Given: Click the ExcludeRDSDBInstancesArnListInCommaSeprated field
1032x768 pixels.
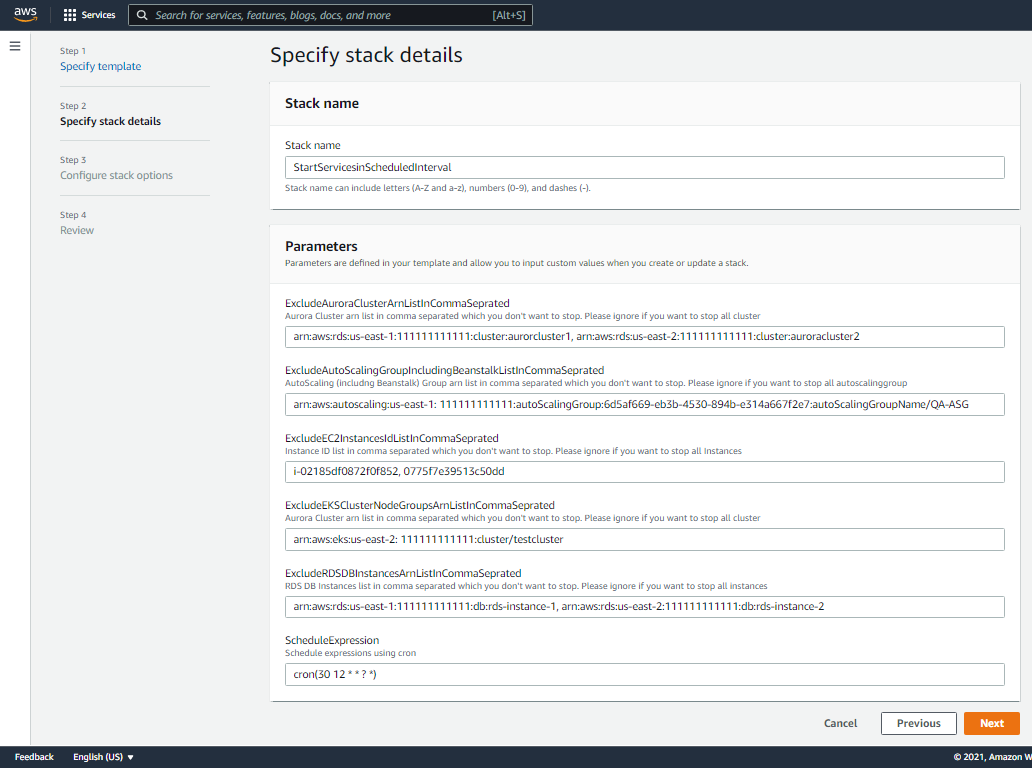Looking at the screenshot, I should point(645,606).
